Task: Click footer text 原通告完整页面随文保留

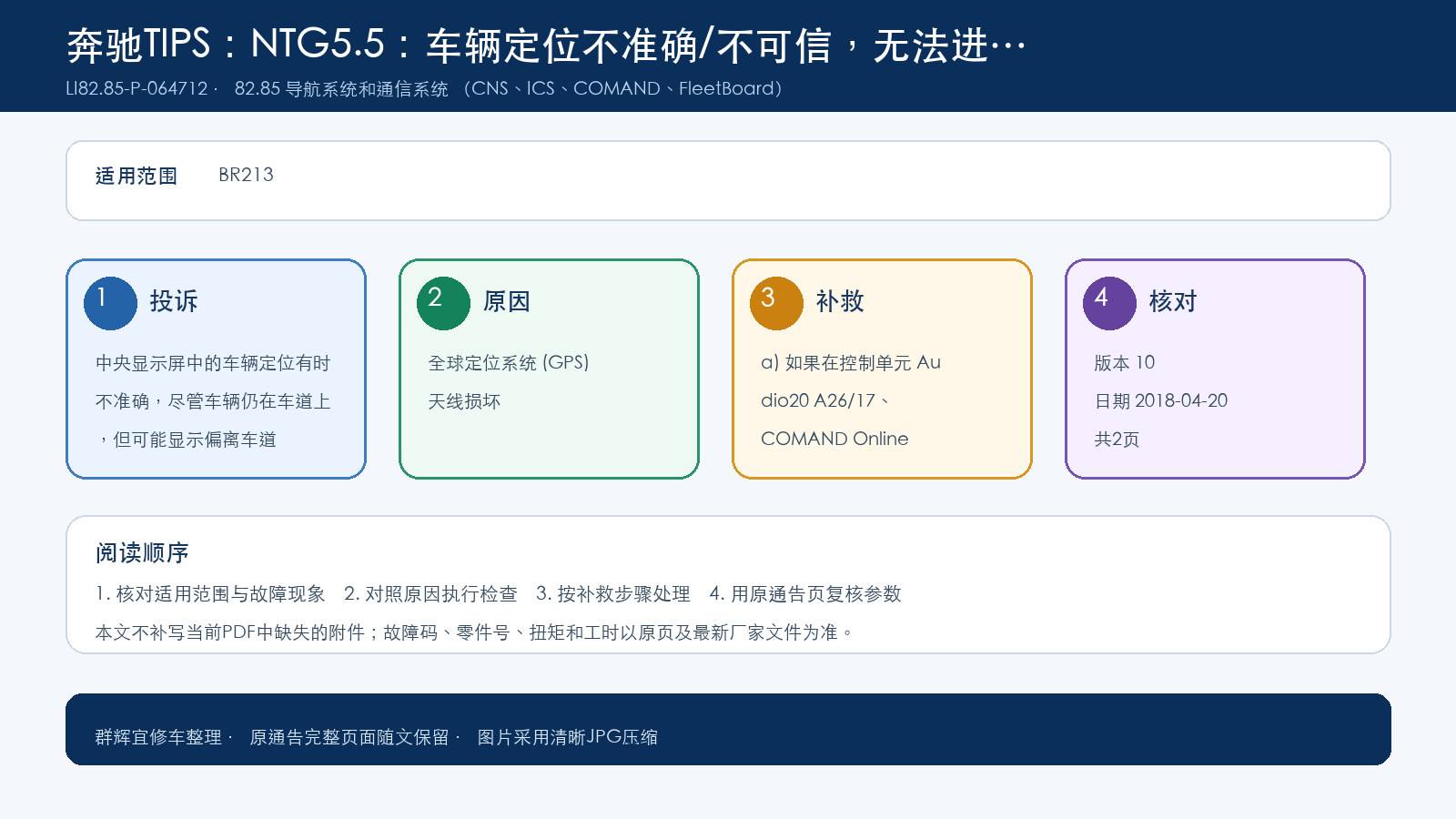Action: [x=349, y=737]
